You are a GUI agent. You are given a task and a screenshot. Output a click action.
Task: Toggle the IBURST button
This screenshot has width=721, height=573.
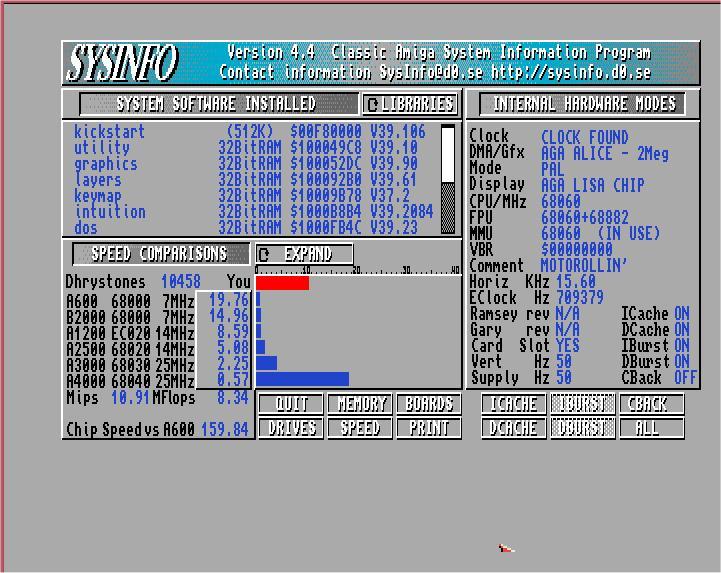[x=583, y=404]
